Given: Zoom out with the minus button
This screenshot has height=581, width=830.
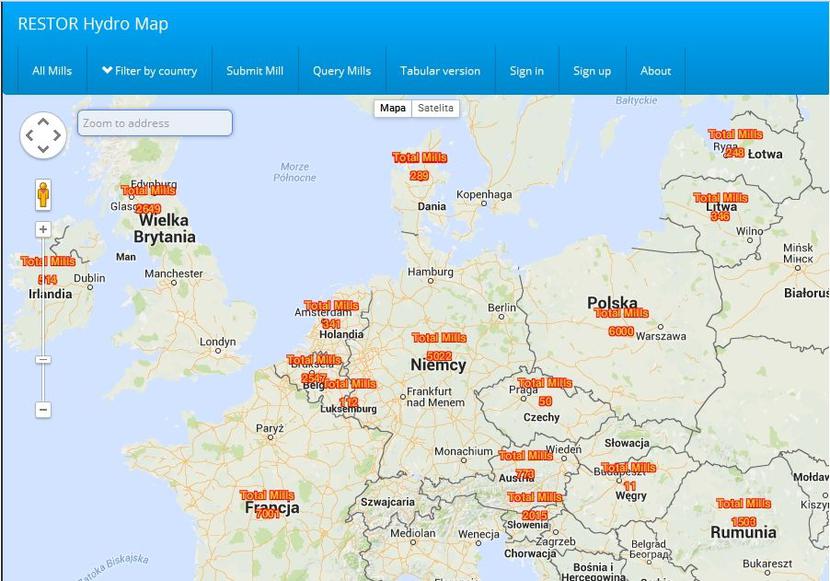Looking at the screenshot, I should coord(43,410).
